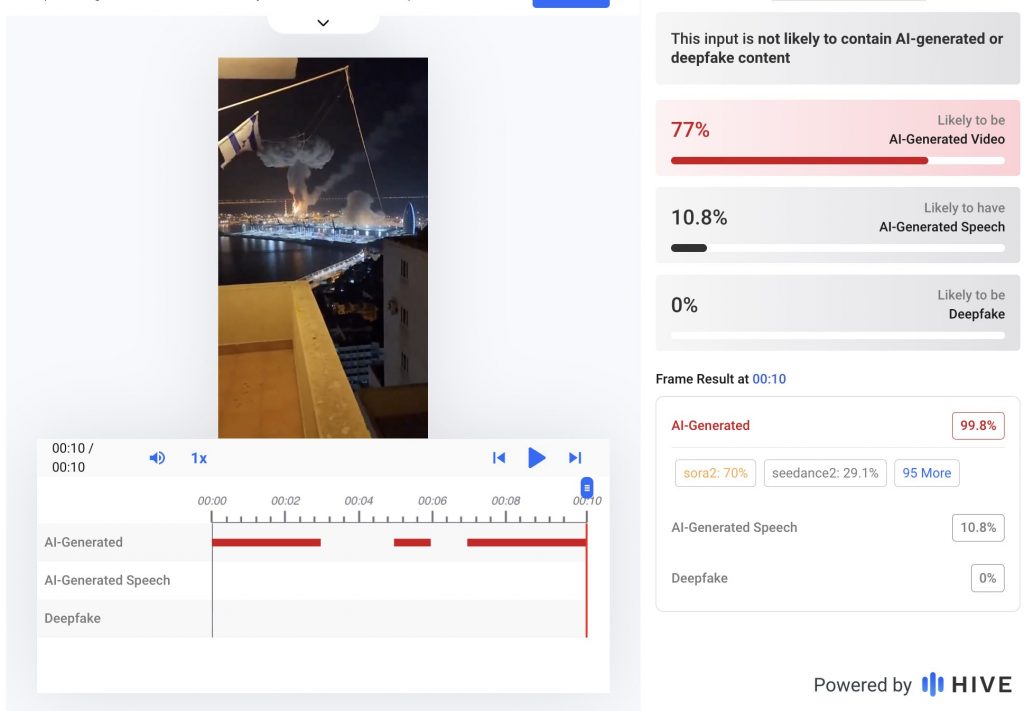Click the last AI-Generated timeline segment
This screenshot has width=1024, height=711.
tap(526, 542)
